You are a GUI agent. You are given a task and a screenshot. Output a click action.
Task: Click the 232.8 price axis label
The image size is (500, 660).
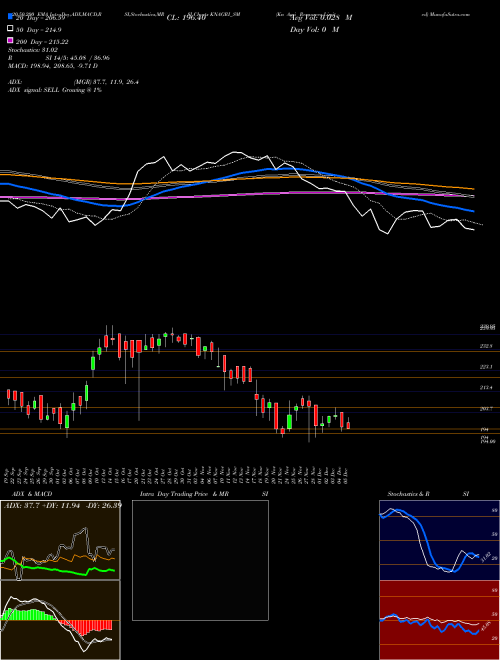point(486,346)
